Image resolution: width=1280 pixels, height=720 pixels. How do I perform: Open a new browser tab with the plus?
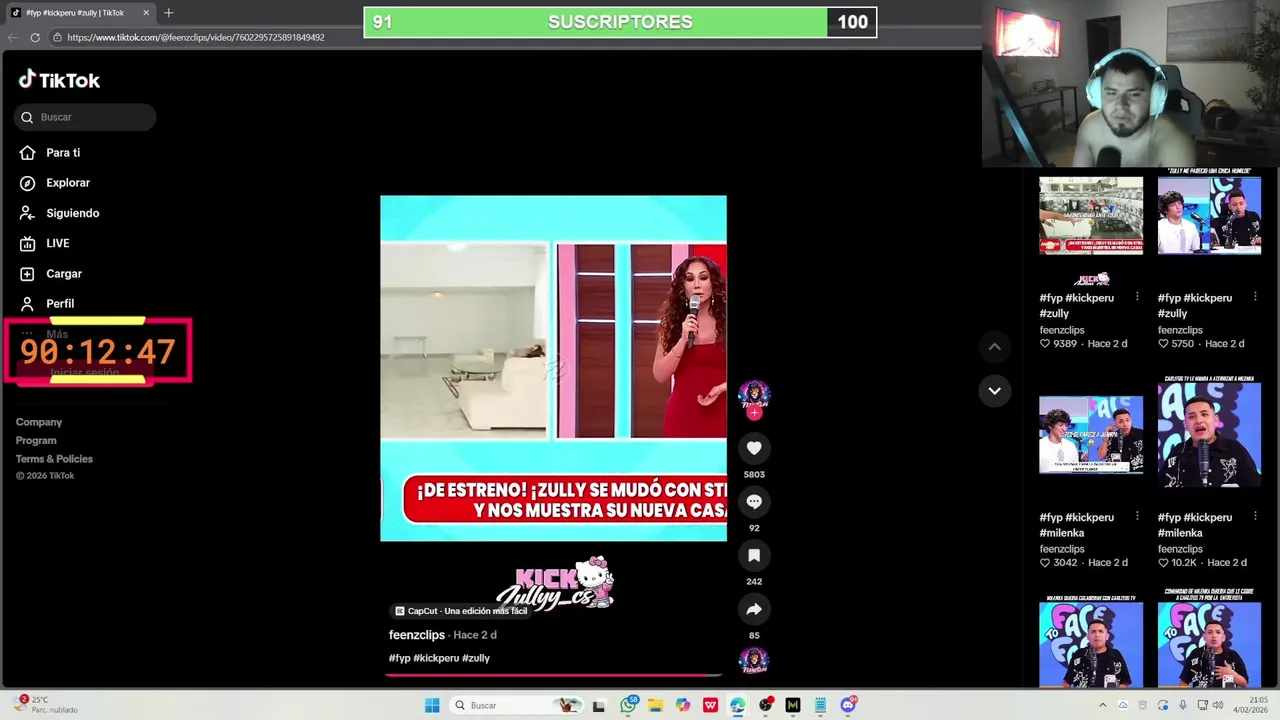click(x=168, y=13)
